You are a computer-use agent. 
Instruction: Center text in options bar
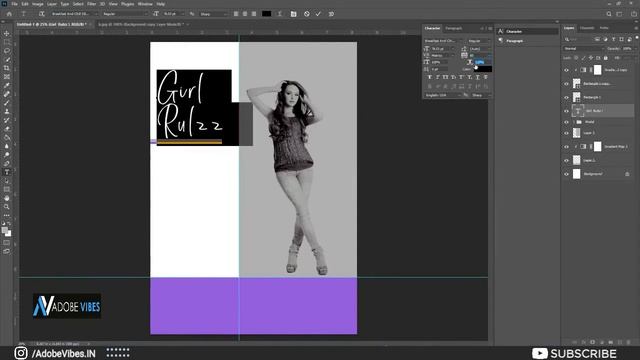click(x=245, y=14)
